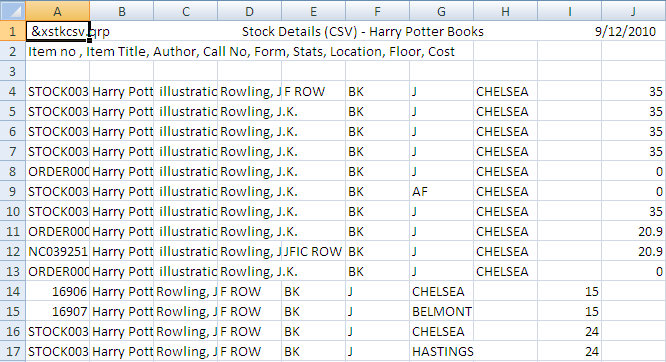The height and width of the screenshot is (362, 666).
Task: Click the 16906 item number cell
Action: (58, 291)
